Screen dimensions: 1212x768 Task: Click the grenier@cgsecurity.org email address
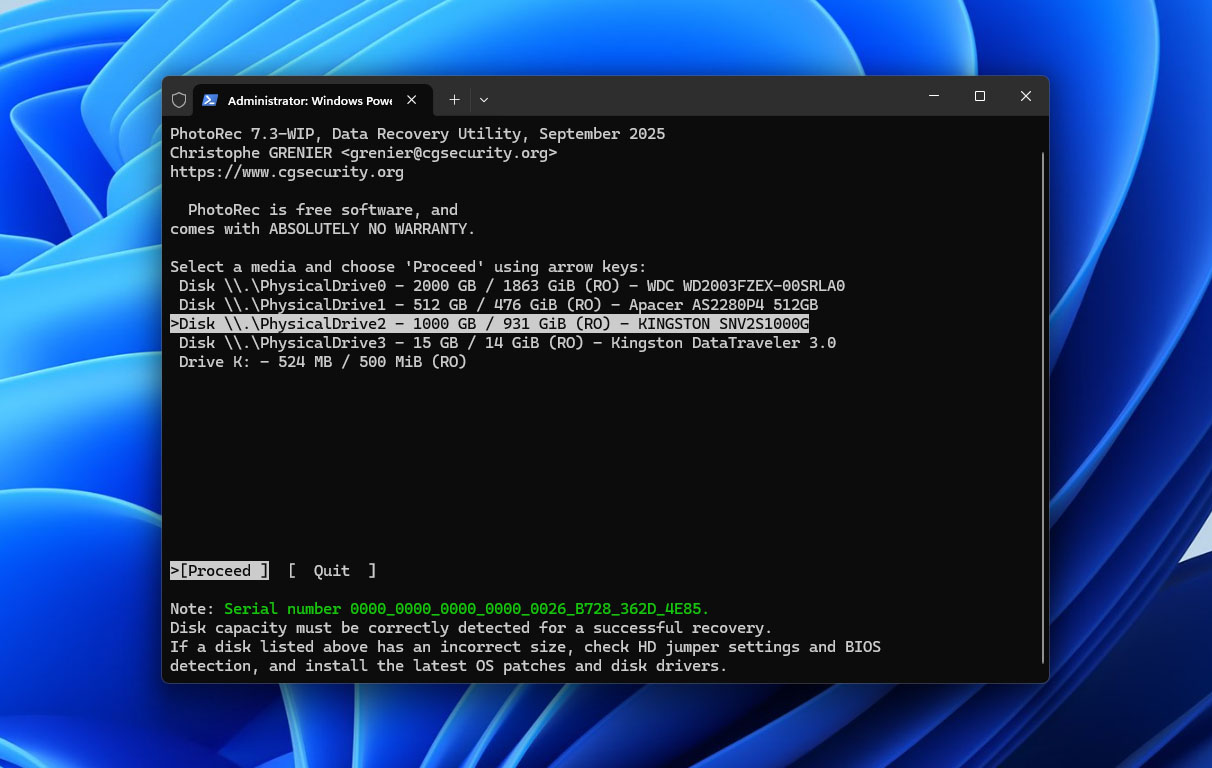pyautogui.click(x=449, y=153)
